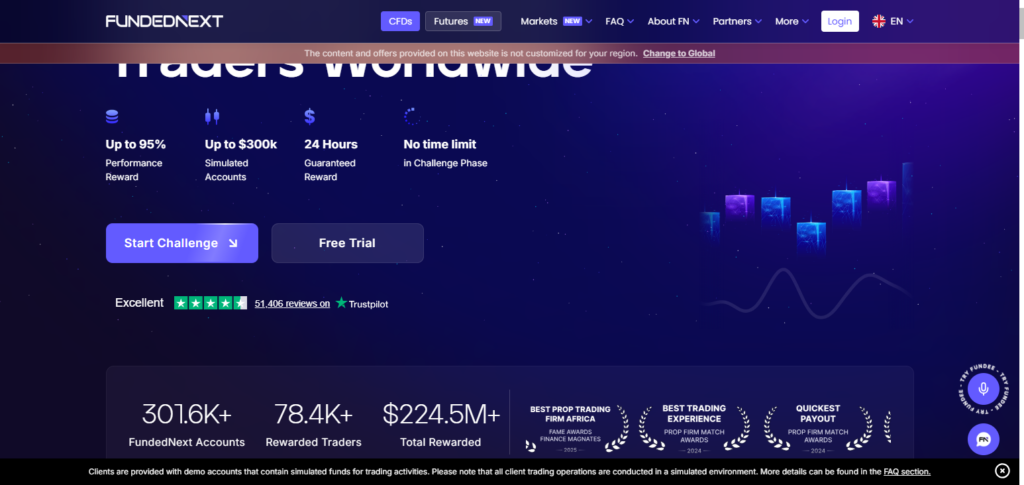Click the FundedNext logo

(x=164, y=21)
